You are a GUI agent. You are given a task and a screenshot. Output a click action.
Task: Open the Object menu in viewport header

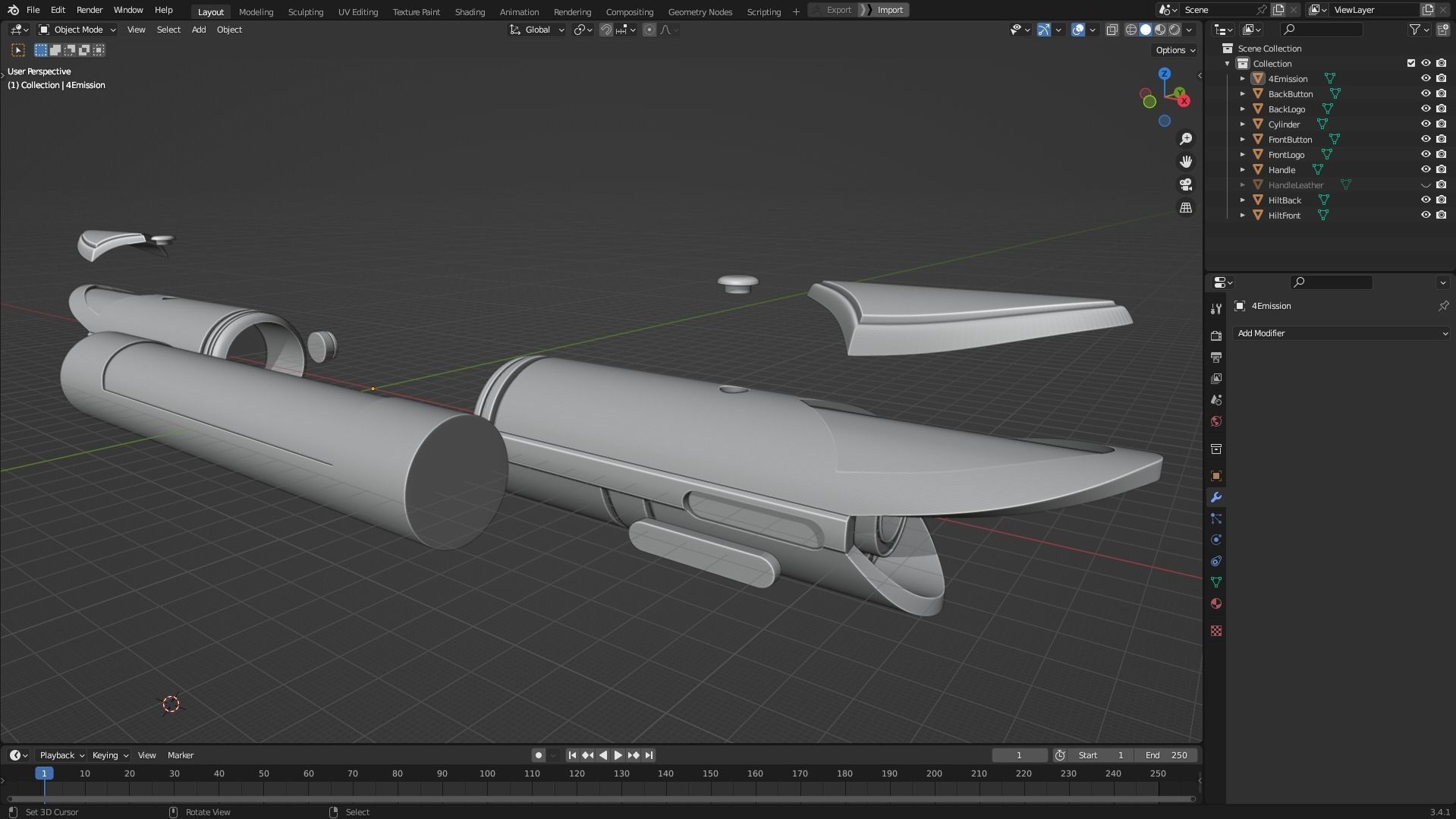click(x=229, y=30)
